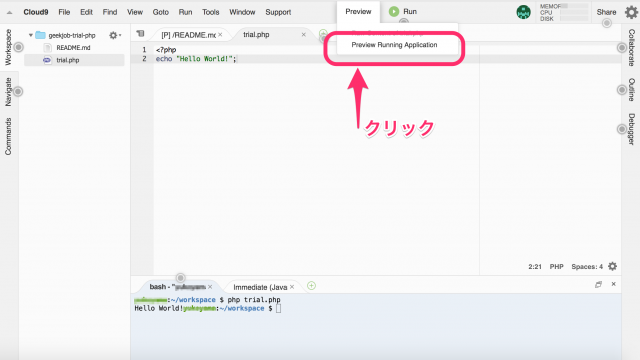This screenshot has height=360, width=640.
Task: Click the cursor position 2:21 in status bar
Action: click(535, 267)
